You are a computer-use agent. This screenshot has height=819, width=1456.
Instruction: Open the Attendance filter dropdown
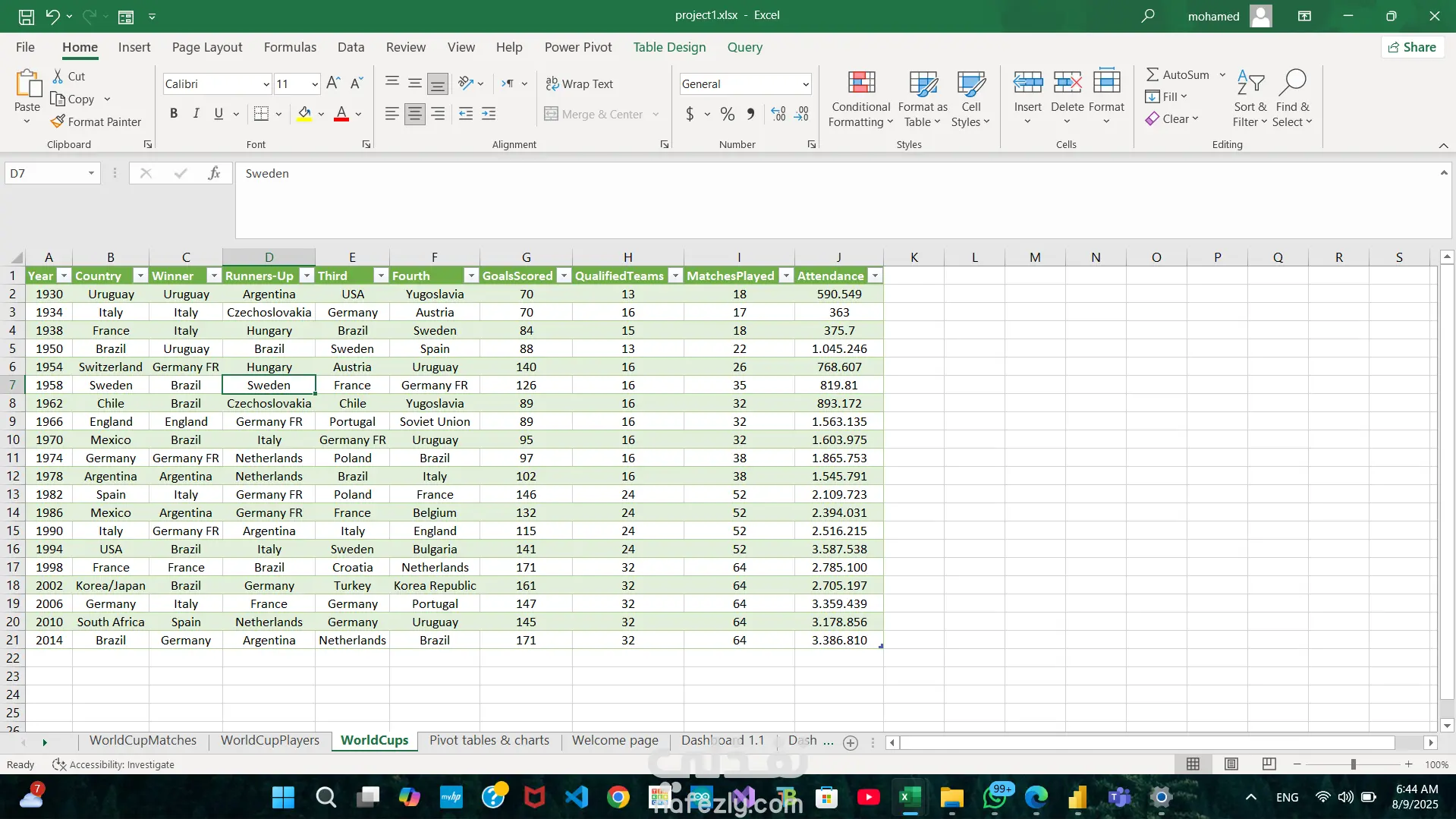pos(875,276)
